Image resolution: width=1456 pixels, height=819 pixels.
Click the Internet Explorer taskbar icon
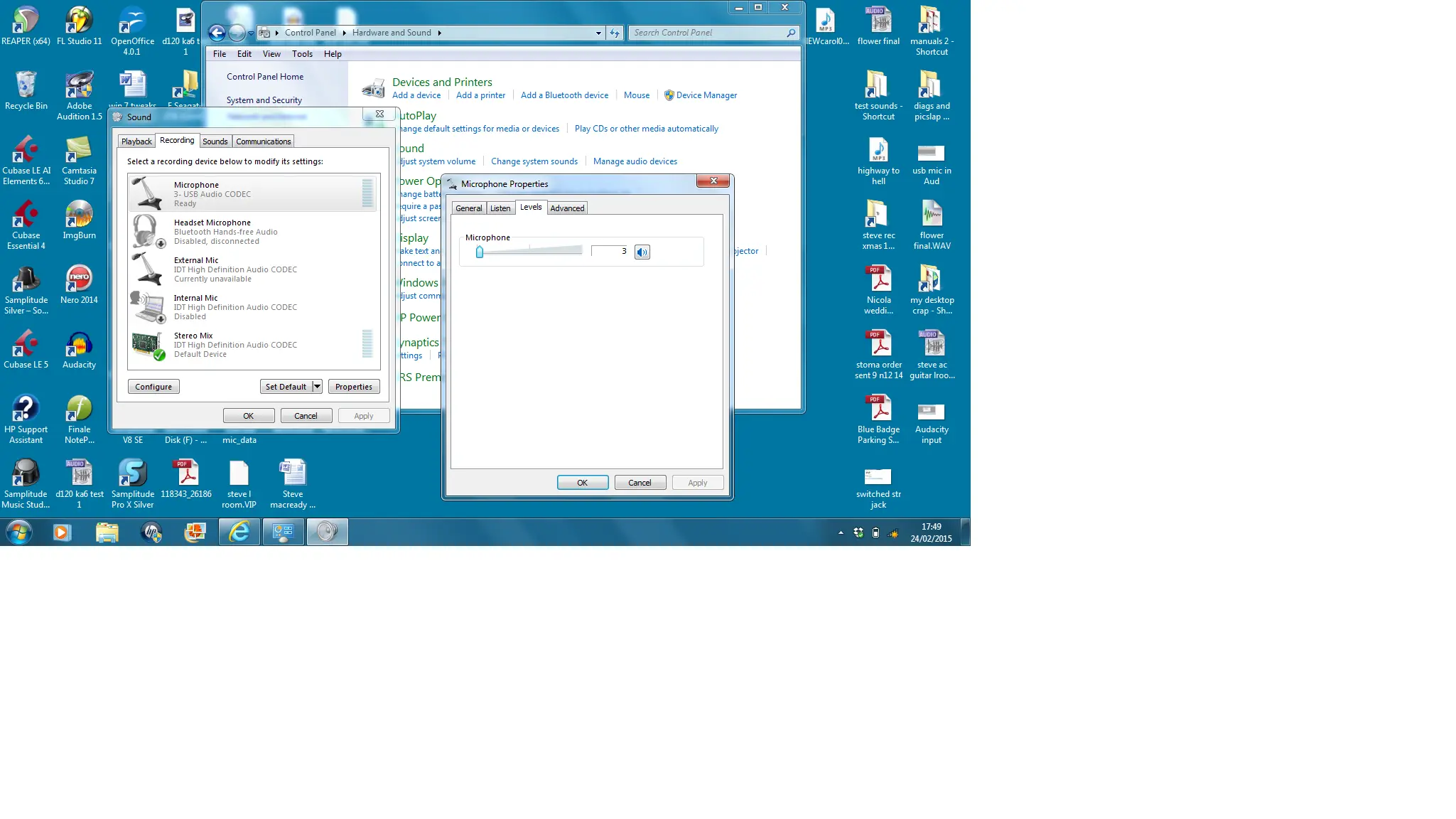tap(239, 532)
